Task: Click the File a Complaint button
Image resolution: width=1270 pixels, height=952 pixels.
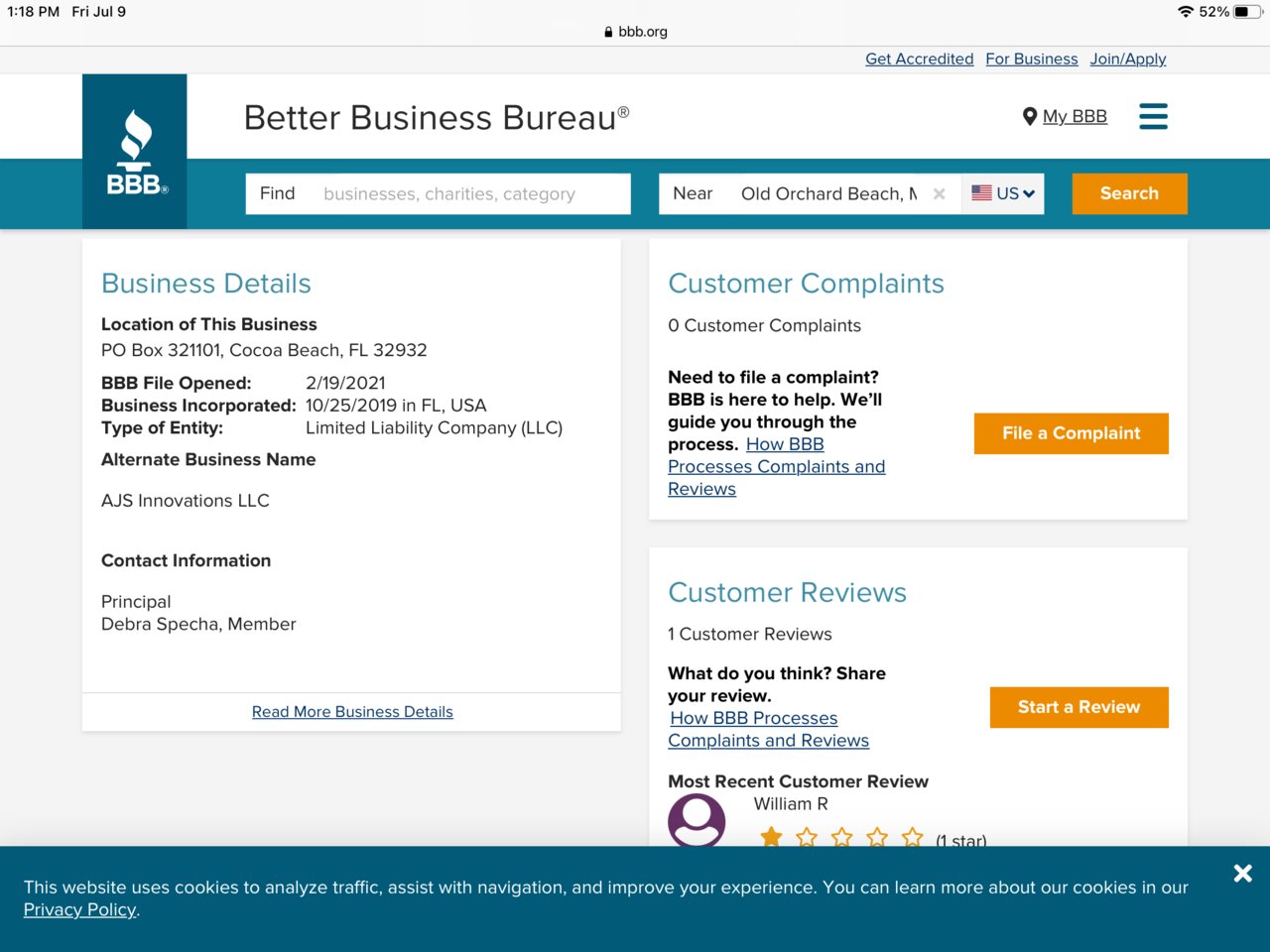Action: coord(1072,433)
